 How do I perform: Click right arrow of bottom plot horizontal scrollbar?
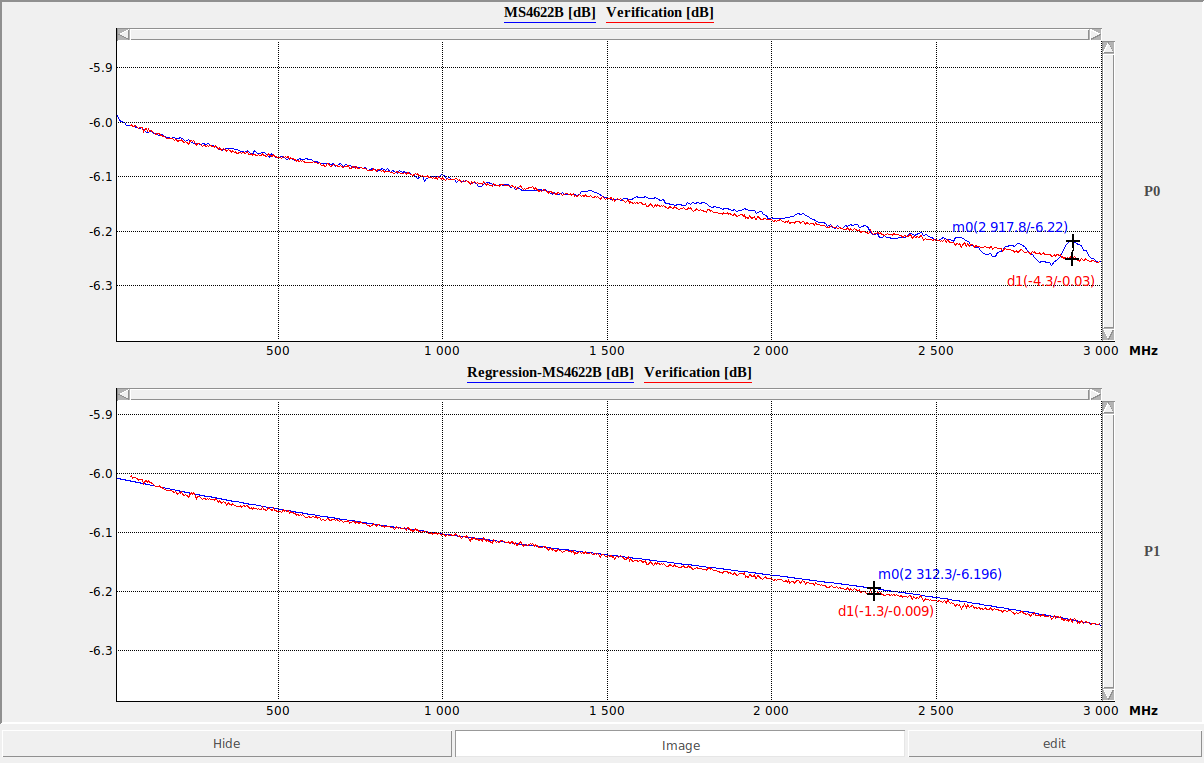pyautogui.click(x=1095, y=393)
